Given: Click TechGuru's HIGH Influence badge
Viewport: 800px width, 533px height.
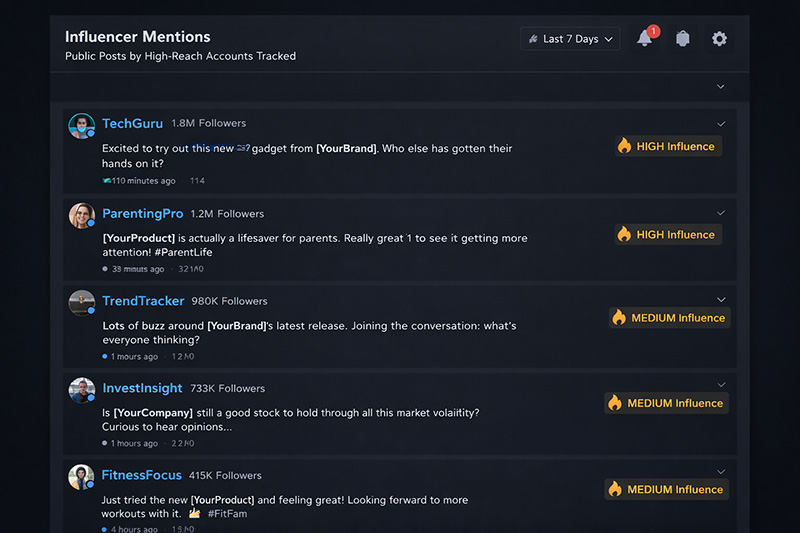Looking at the screenshot, I should tap(667, 146).
